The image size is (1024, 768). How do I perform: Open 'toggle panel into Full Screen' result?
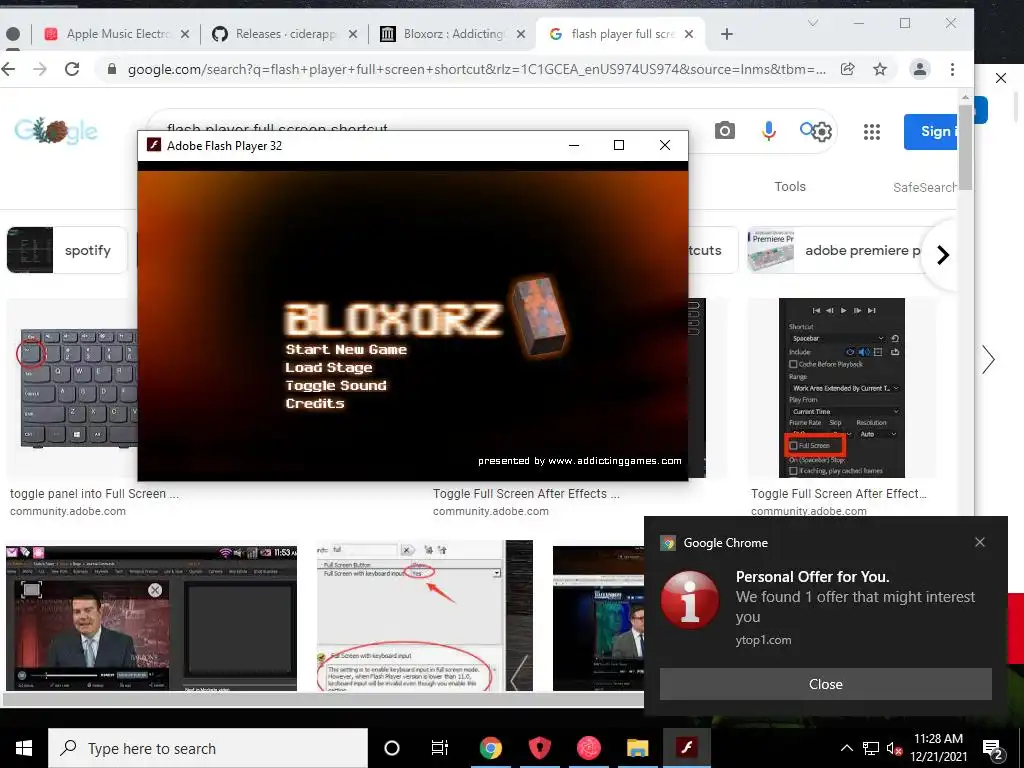coord(94,494)
